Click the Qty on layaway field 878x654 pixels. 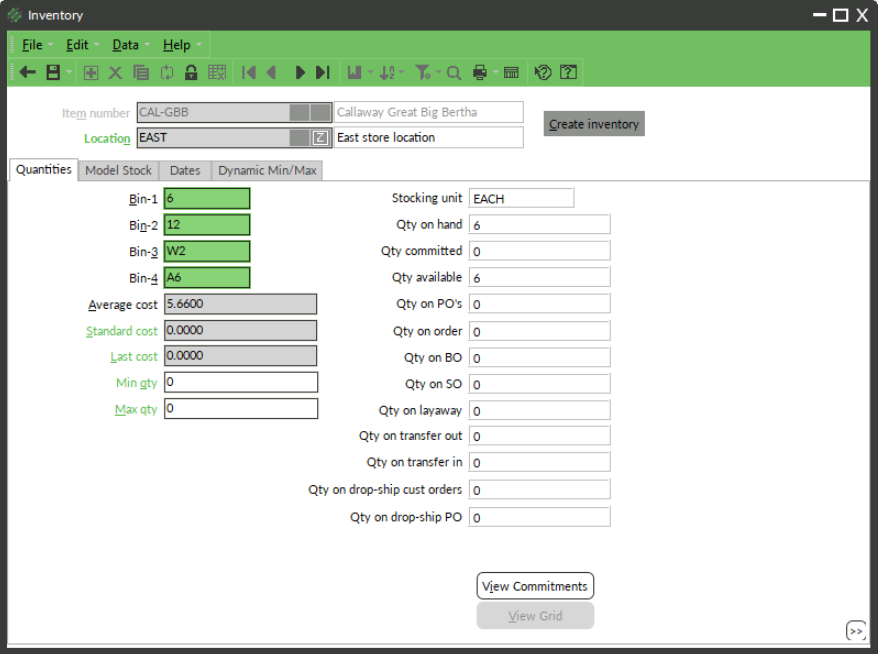[x=539, y=410]
